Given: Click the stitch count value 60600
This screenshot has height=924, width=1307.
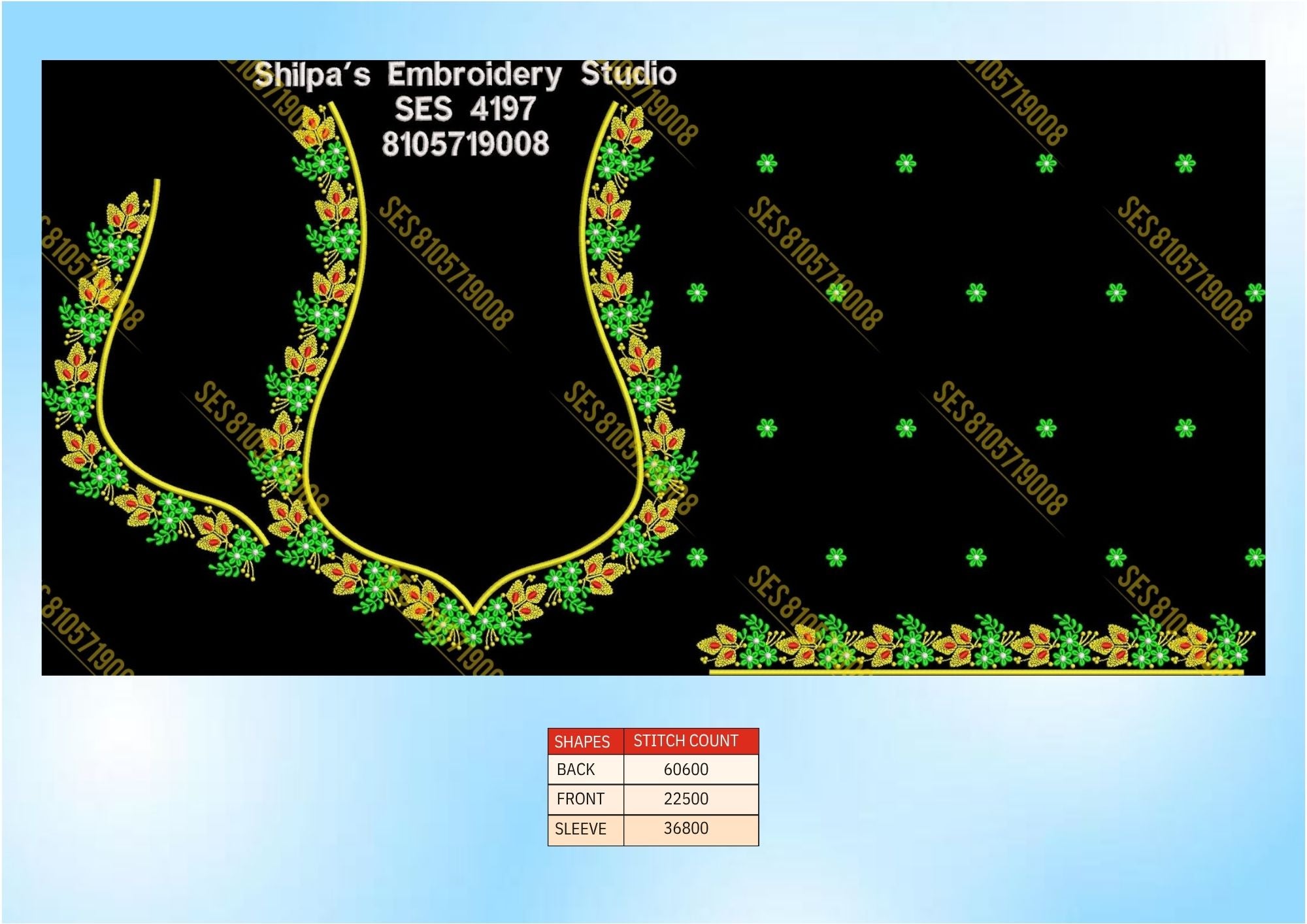Looking at the screenshot, I should [686, 770].
